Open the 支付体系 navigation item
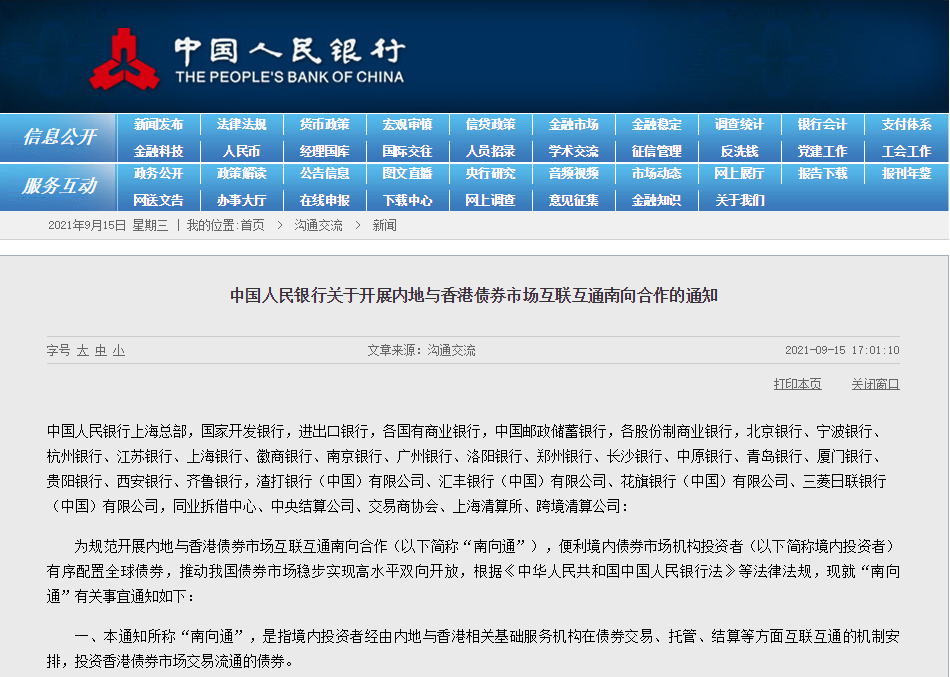Viewport: 950px width, 677px height. coord(906,125)
